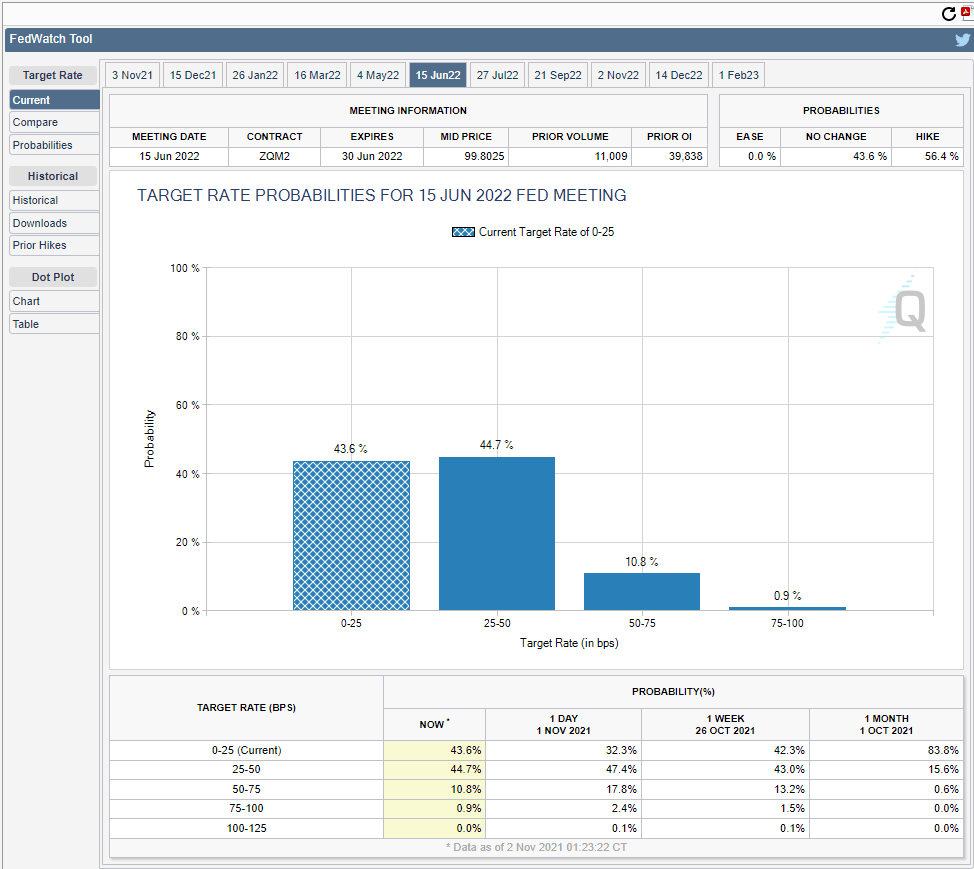Go to the 1 Feb23 meeting tab
Screen dimensions: 974x869
pos(738,75)
